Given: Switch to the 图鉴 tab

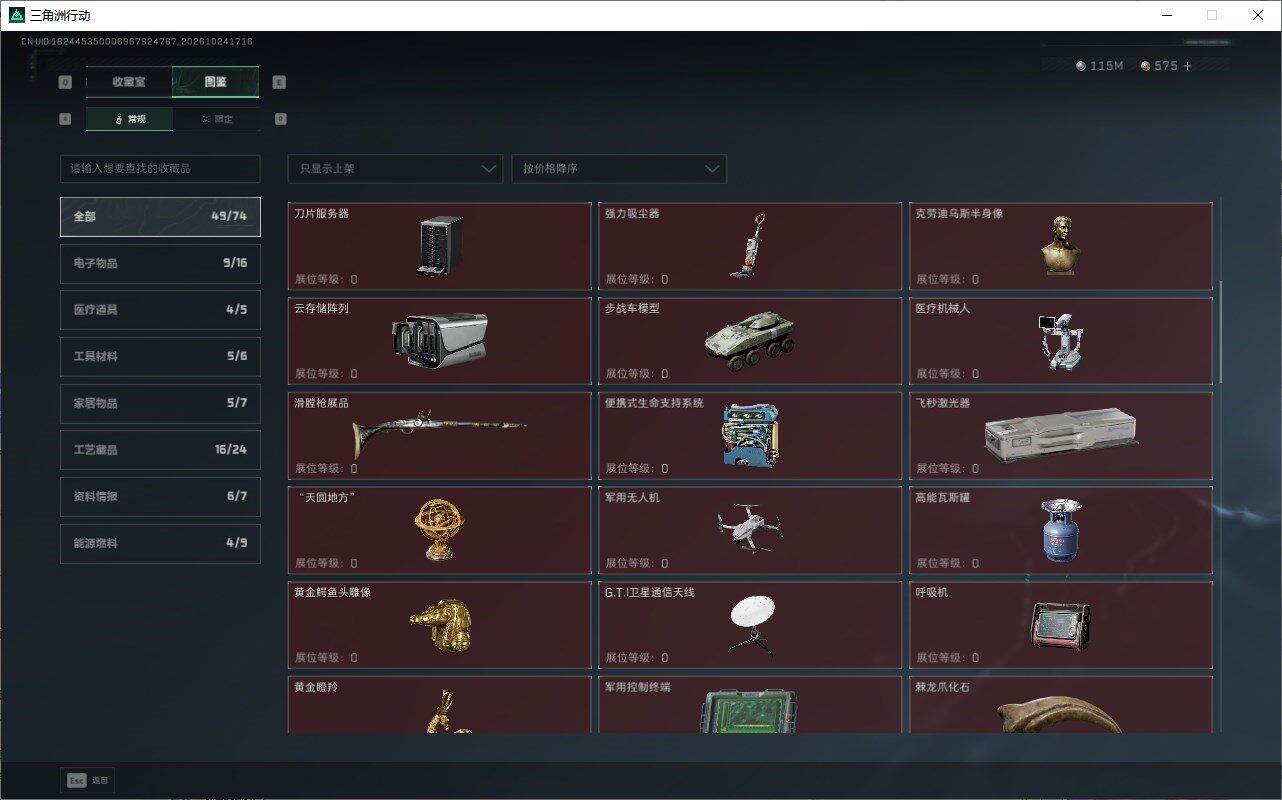Looking at the screenshot, I should pyautogui.click(x=215, y=82).
